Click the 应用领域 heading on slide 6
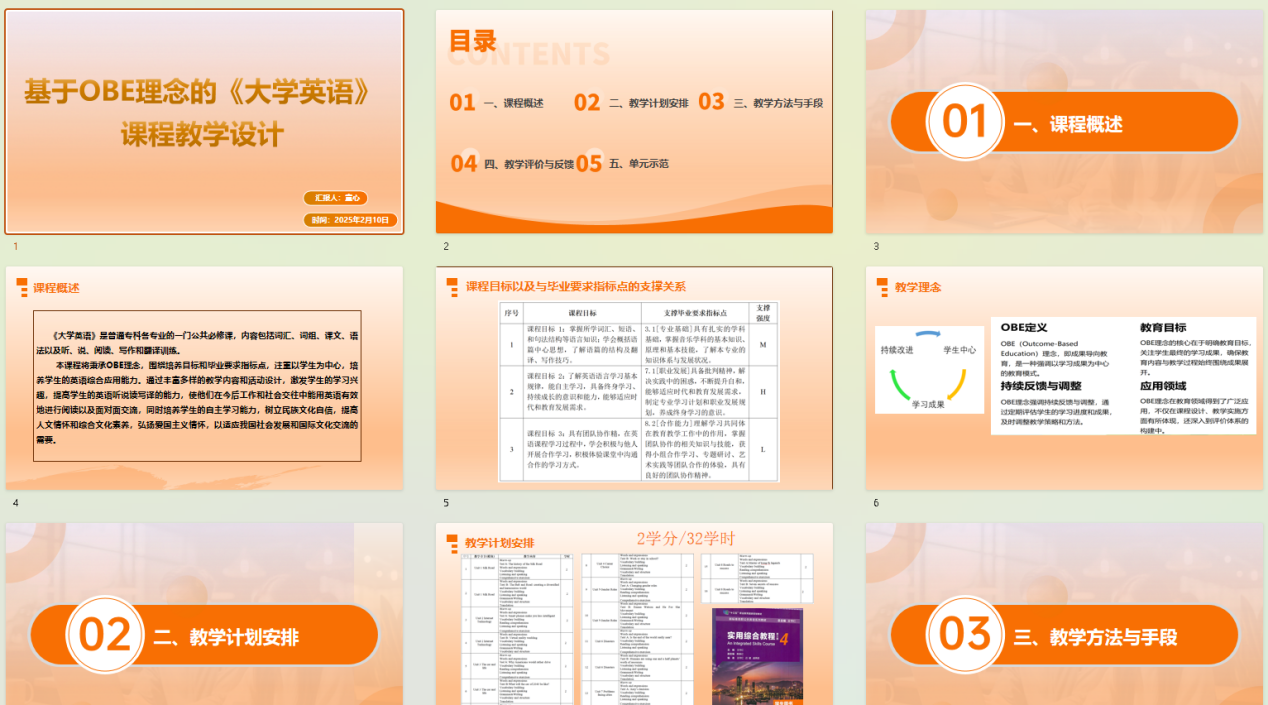 coord(1163,385)
